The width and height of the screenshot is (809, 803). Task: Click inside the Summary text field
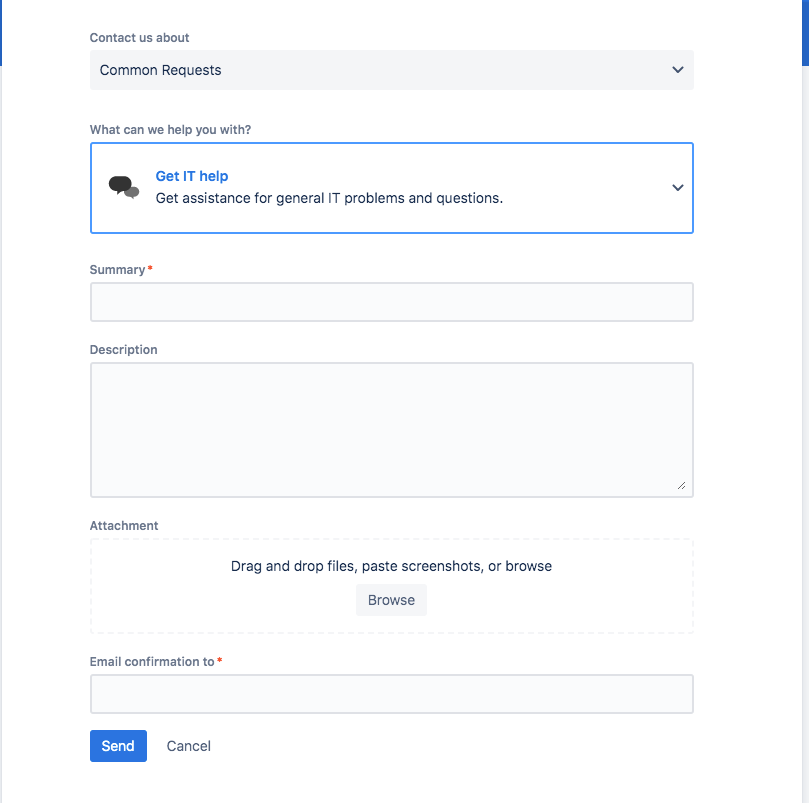click(x=391, y=301)
